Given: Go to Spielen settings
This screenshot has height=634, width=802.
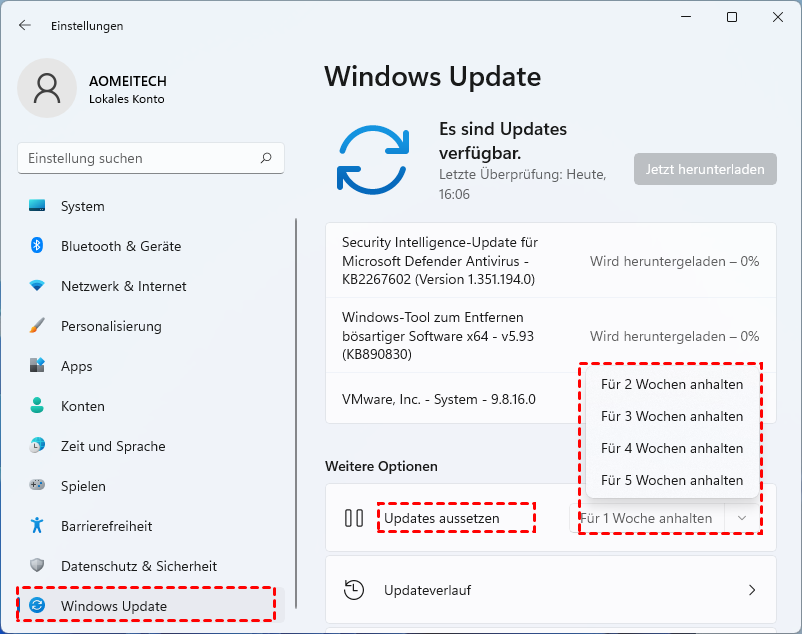Looking at the screenshot, I should (151, 486).
